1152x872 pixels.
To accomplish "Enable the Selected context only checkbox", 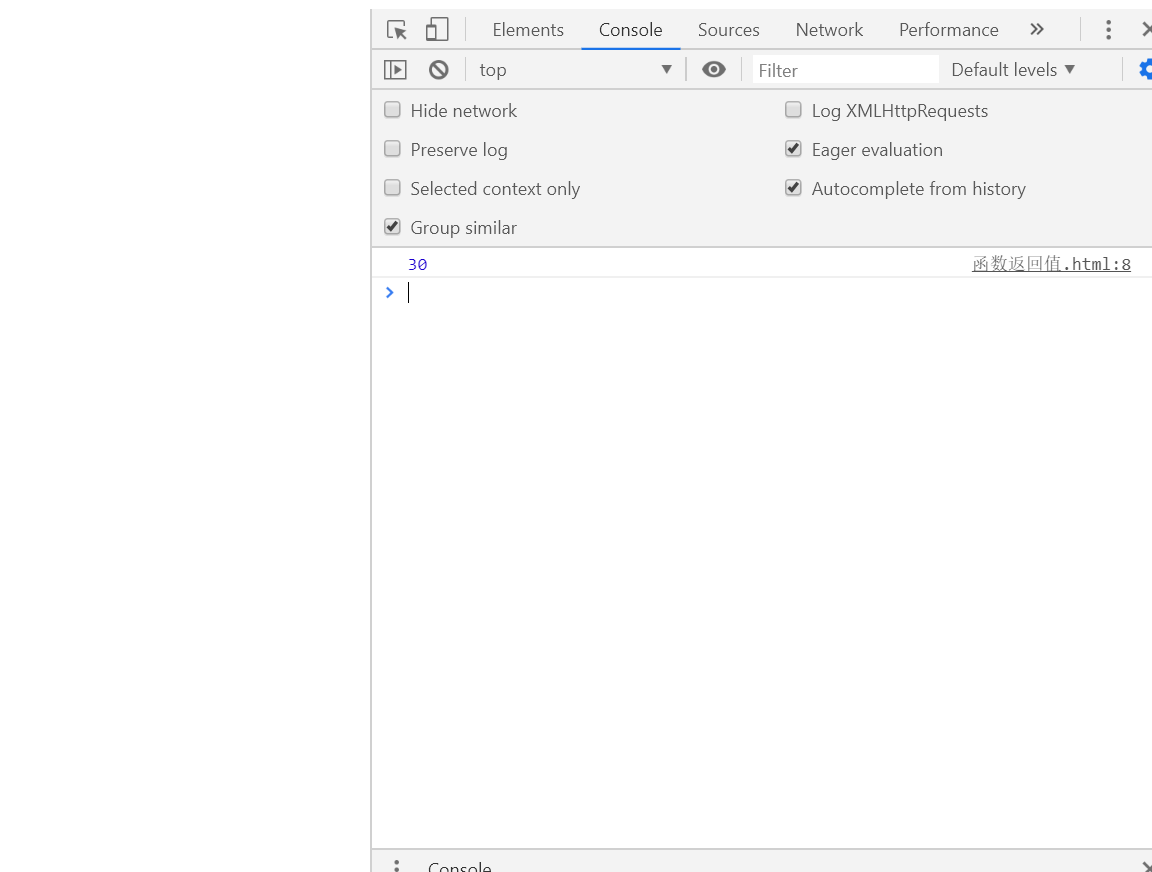I will tap(392, 188).
